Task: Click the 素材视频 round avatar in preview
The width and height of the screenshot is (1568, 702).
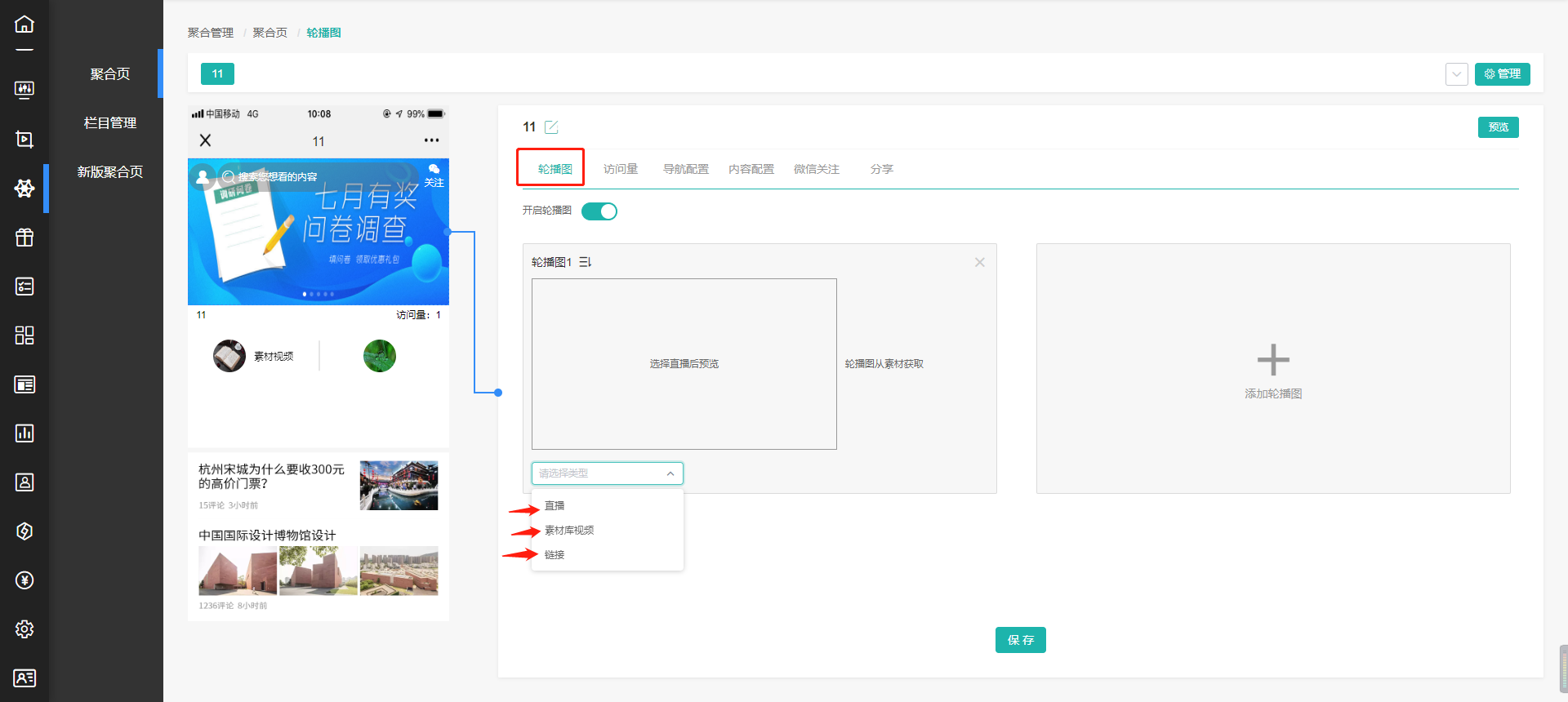Action: 229,356
